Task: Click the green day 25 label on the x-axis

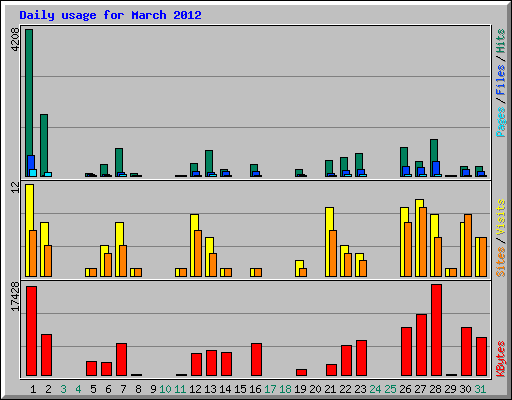Action: click(390, 389)
